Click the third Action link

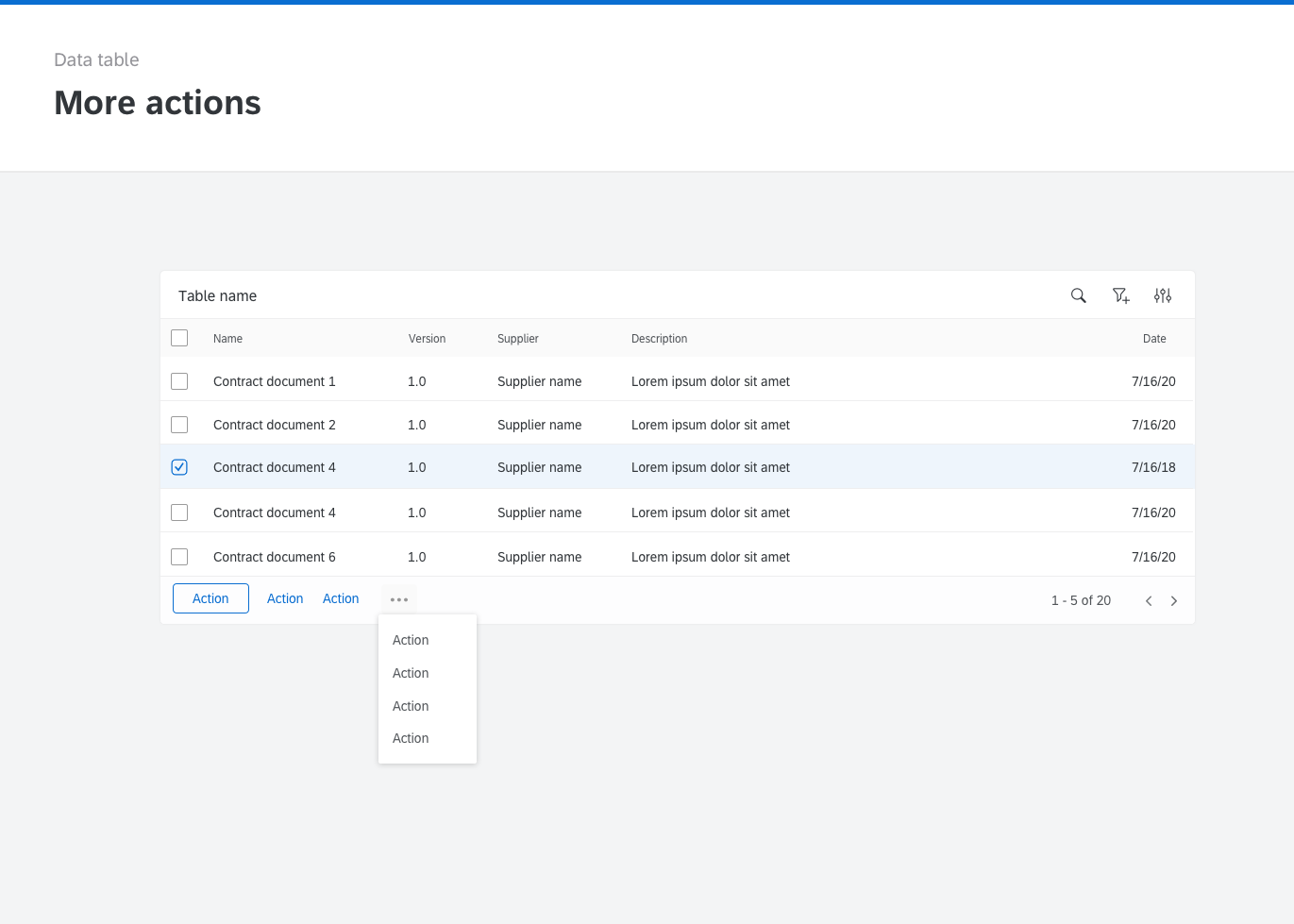[341, 597]
